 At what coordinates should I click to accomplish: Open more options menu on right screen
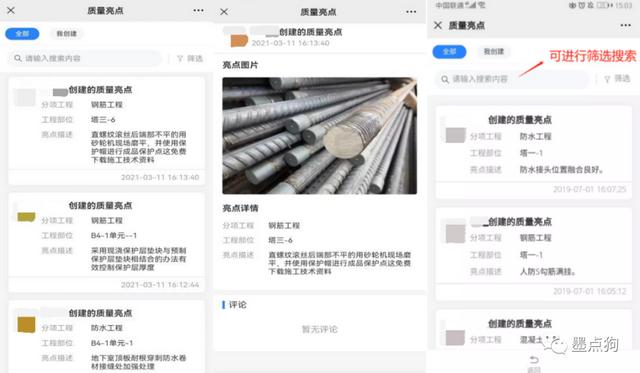coord(625,25)
